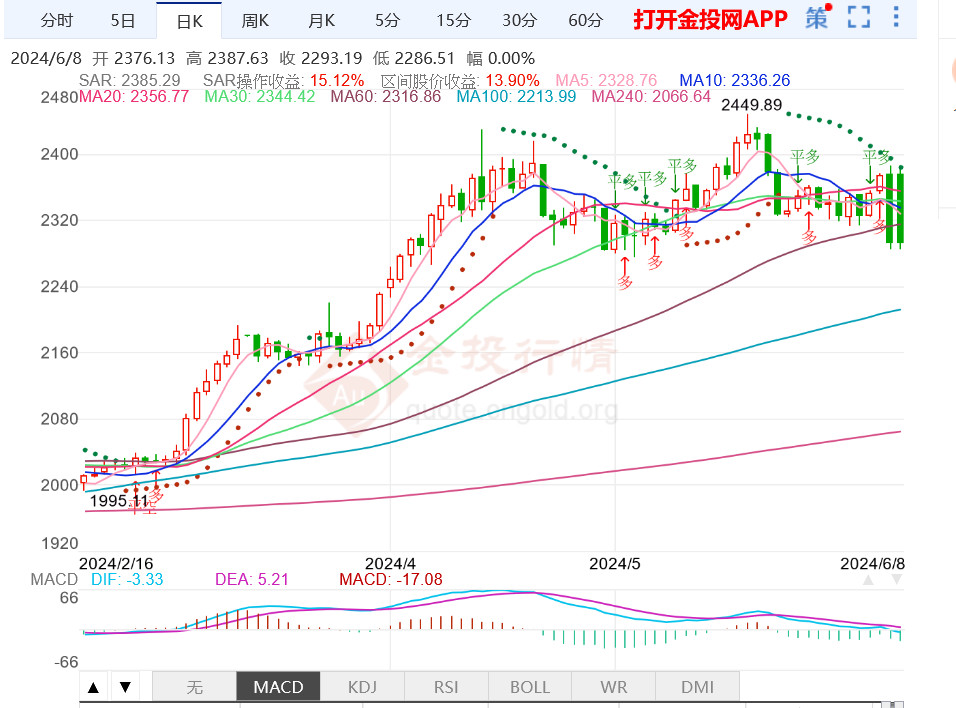Image resolution: width=956 pixels, height=708 pixels.
Task: Open the 打开金投网APP link
Action: [710, 20]
